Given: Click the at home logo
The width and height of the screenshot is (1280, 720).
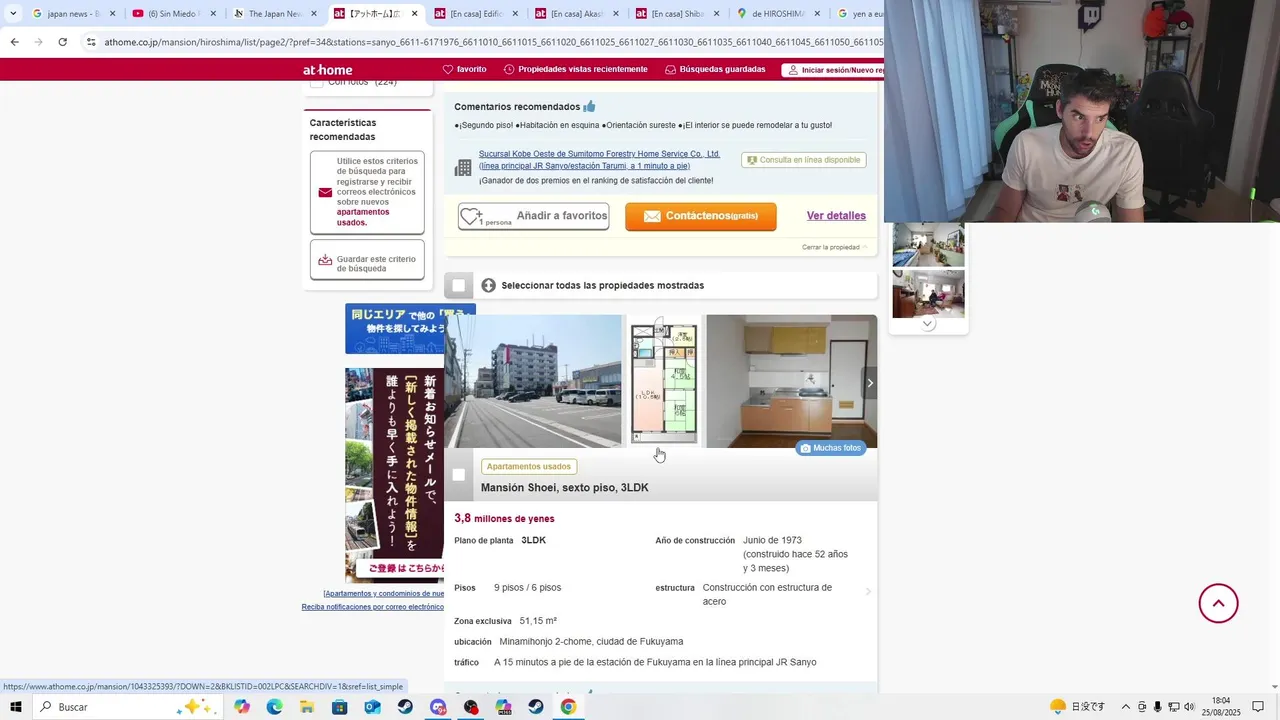Looking at the screenshot, I should [x=328, y=70].
